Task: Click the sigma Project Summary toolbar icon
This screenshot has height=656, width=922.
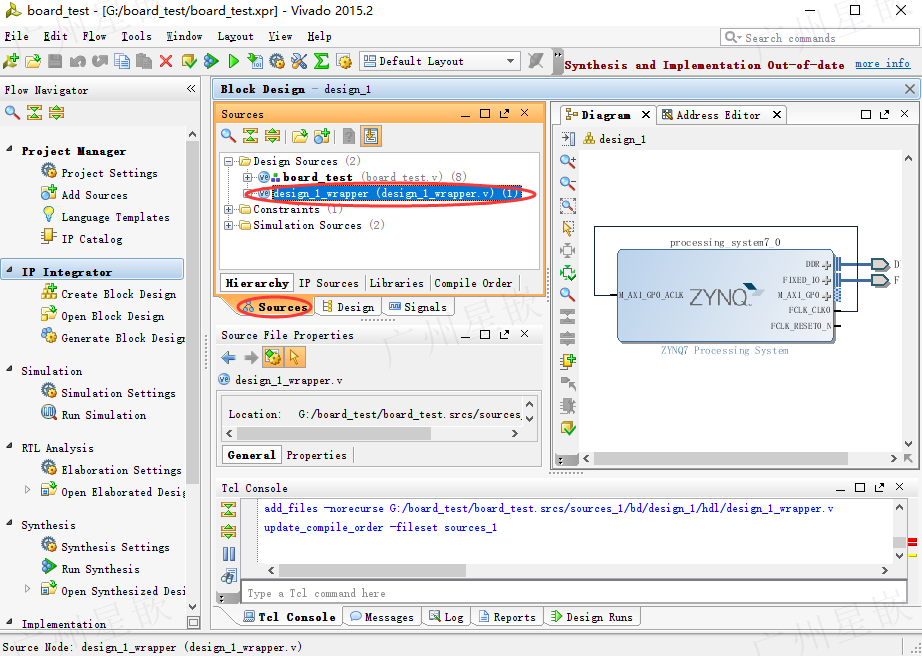Action: pyautogui.click(x=321, y=61)
